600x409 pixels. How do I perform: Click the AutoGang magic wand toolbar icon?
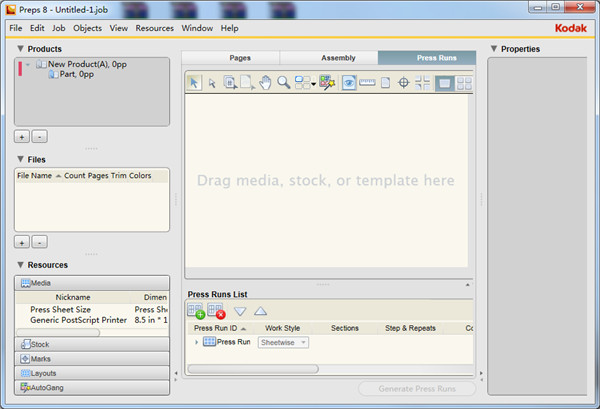[327, 83]
